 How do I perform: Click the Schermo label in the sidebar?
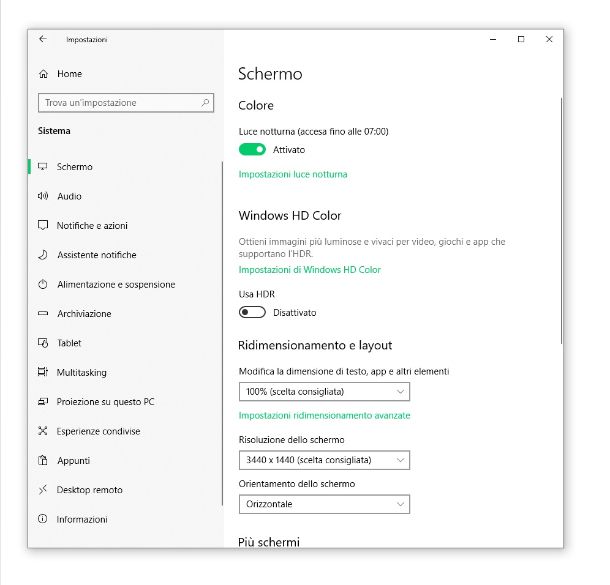click(74, 167)
